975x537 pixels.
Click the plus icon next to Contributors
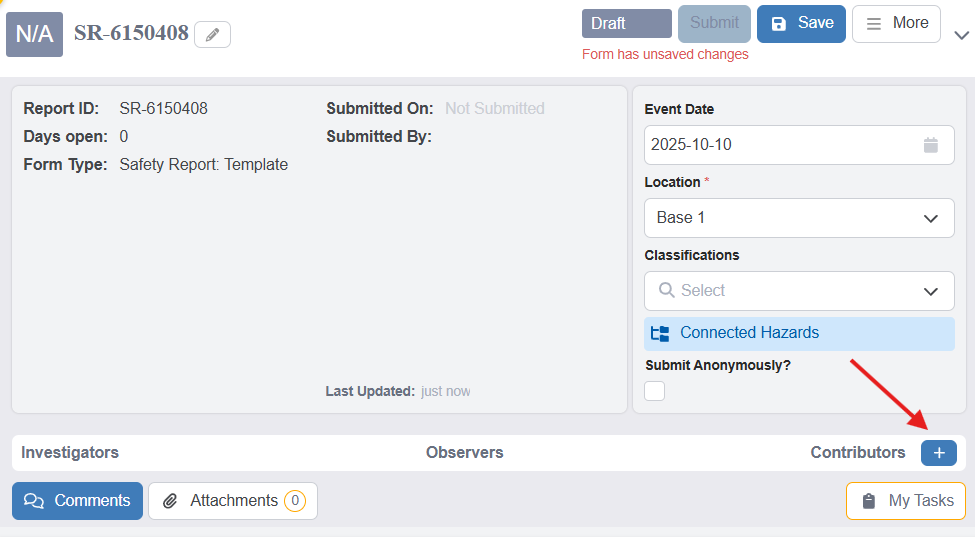click(938, 453)
